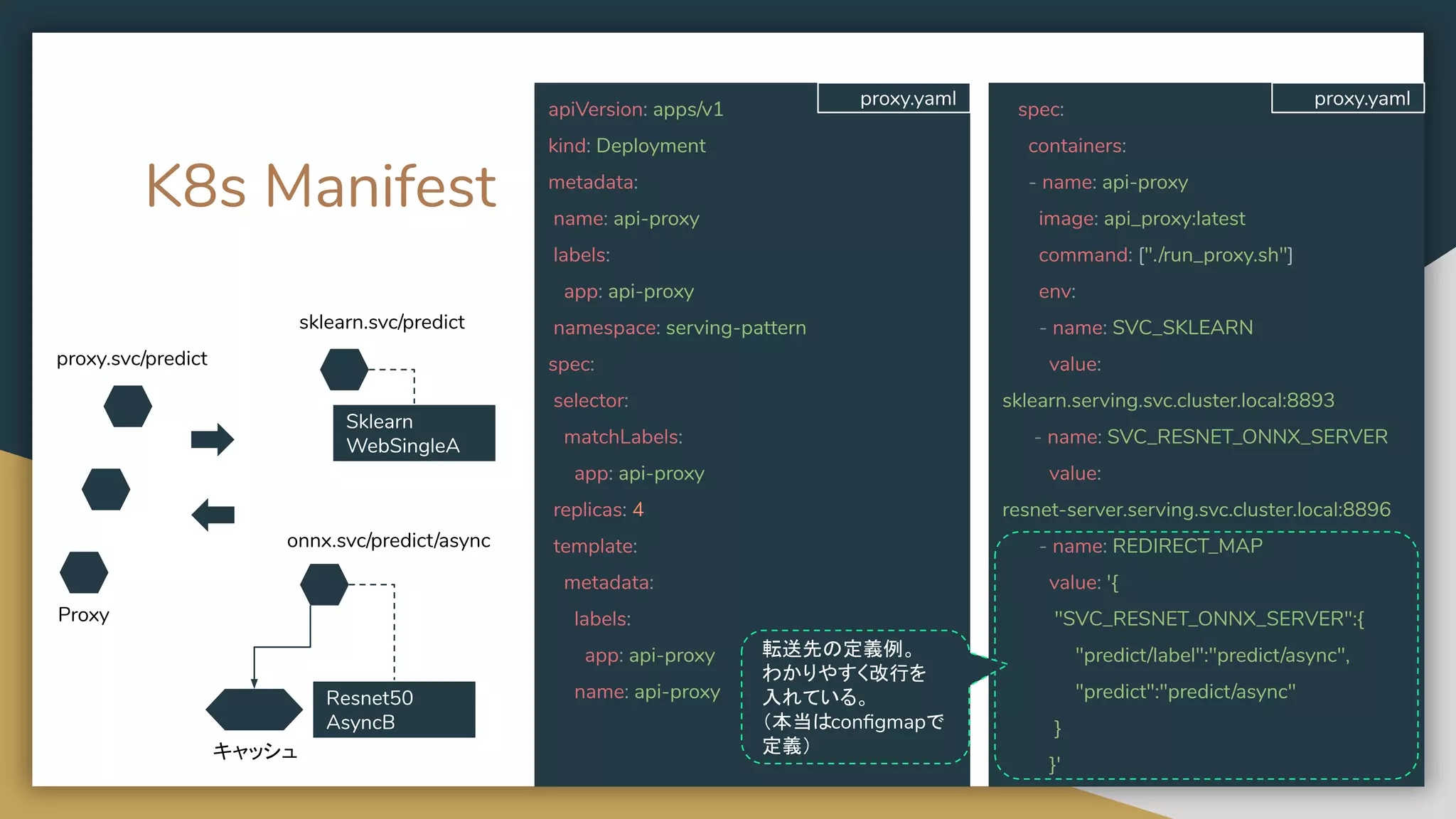Click the left-pointing arrow icon
The width and height of the screenshot is (1456, 819).
[213, 514]
